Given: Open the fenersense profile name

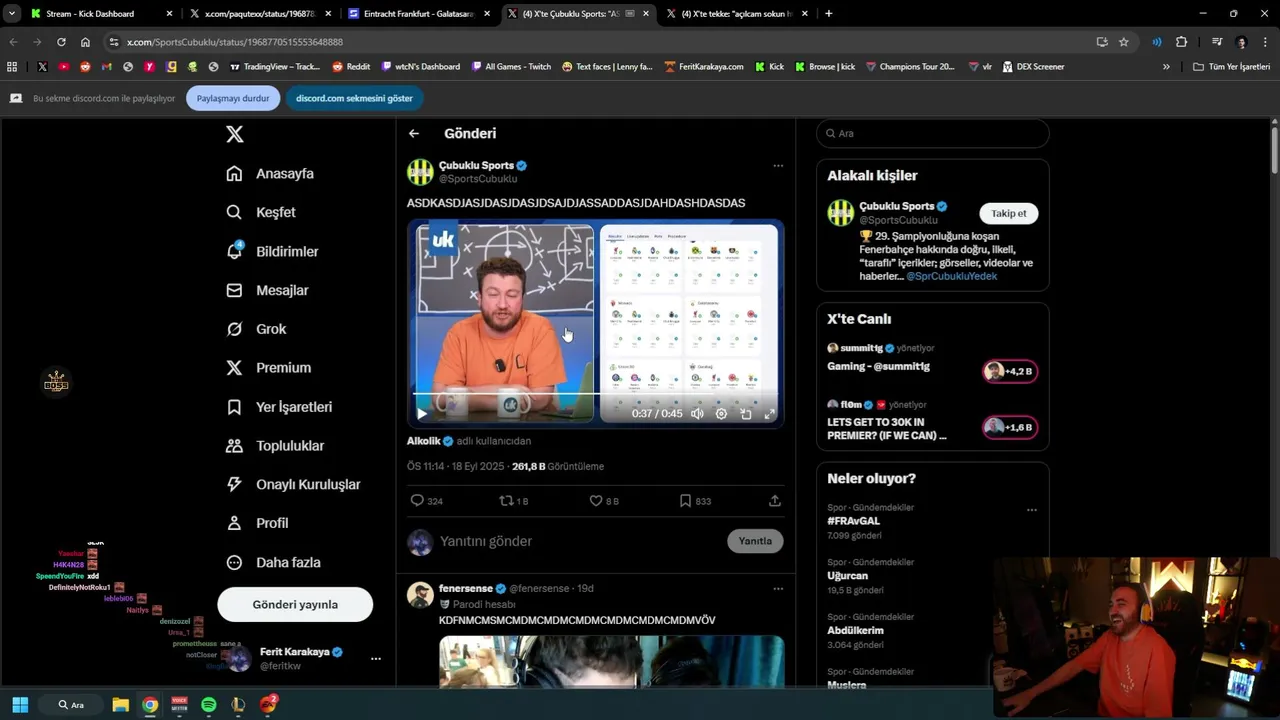Looking at the screenshot, I should pyautogui.click(x=465, y=589).
